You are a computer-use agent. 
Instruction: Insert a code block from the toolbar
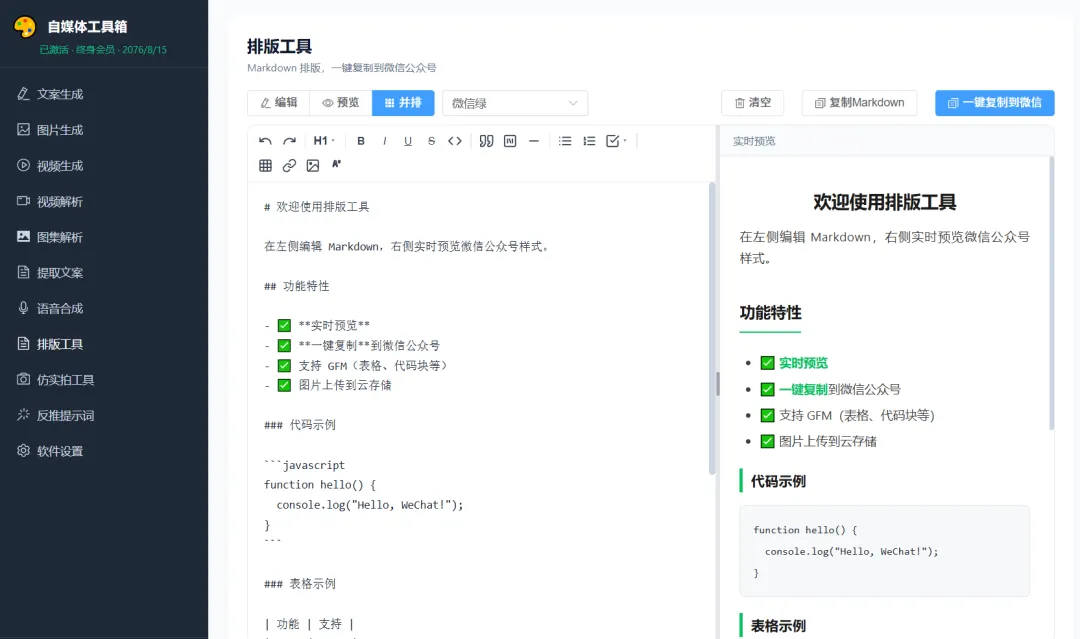(x=510, y=141)
